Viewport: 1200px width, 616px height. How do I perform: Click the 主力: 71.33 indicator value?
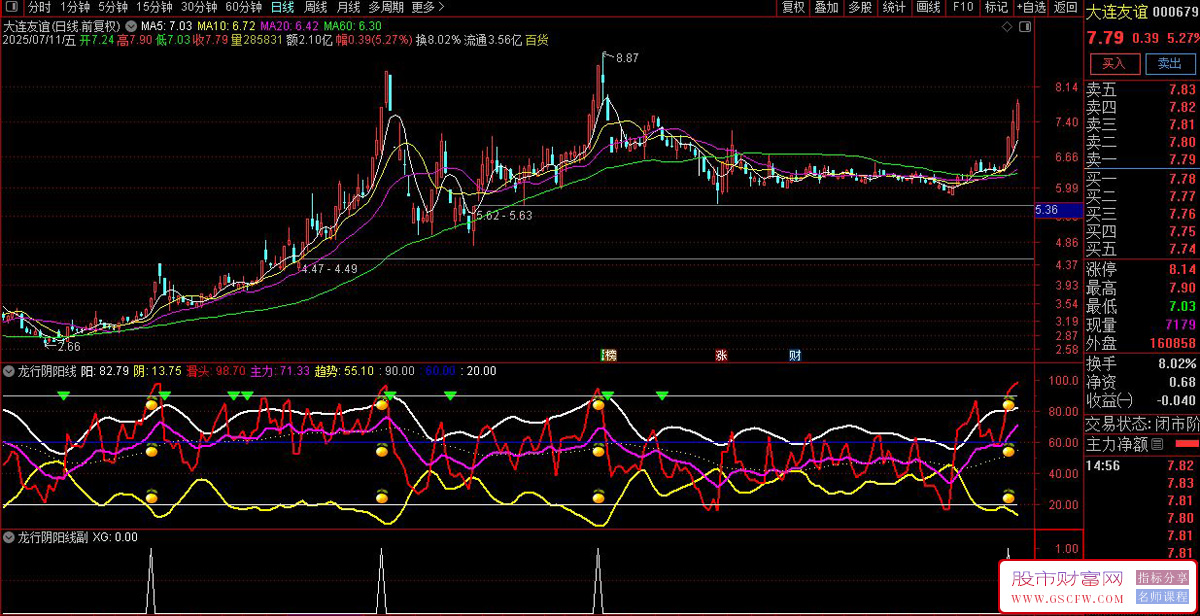(x=280, y=371)
